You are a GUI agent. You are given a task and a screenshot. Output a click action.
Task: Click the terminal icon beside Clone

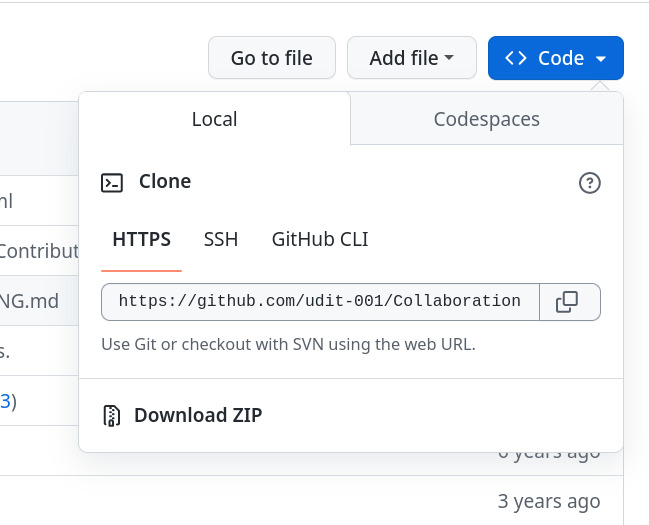(x=112, y=183)
